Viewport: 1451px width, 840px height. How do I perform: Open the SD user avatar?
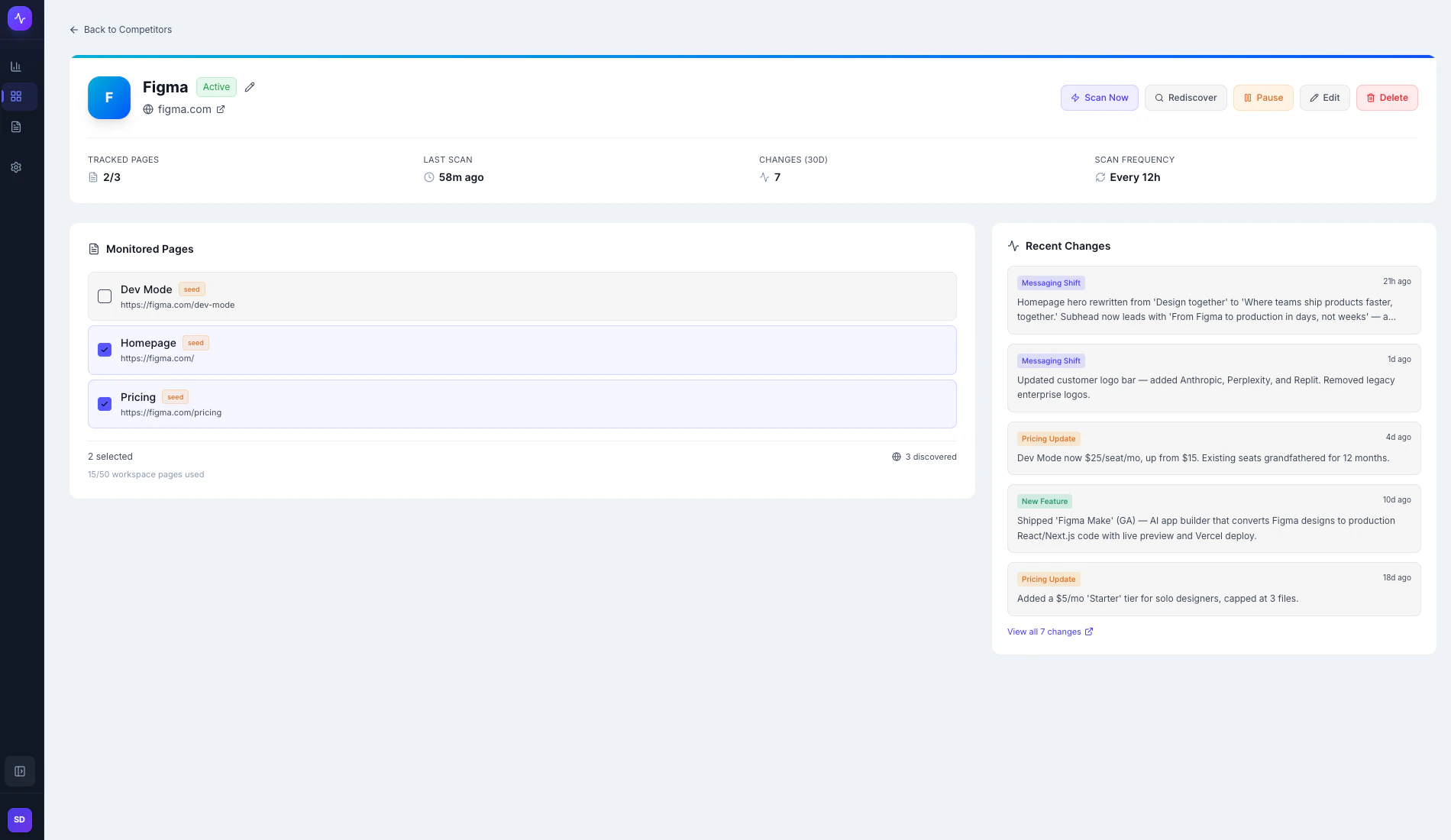click(x=20, y=819)
